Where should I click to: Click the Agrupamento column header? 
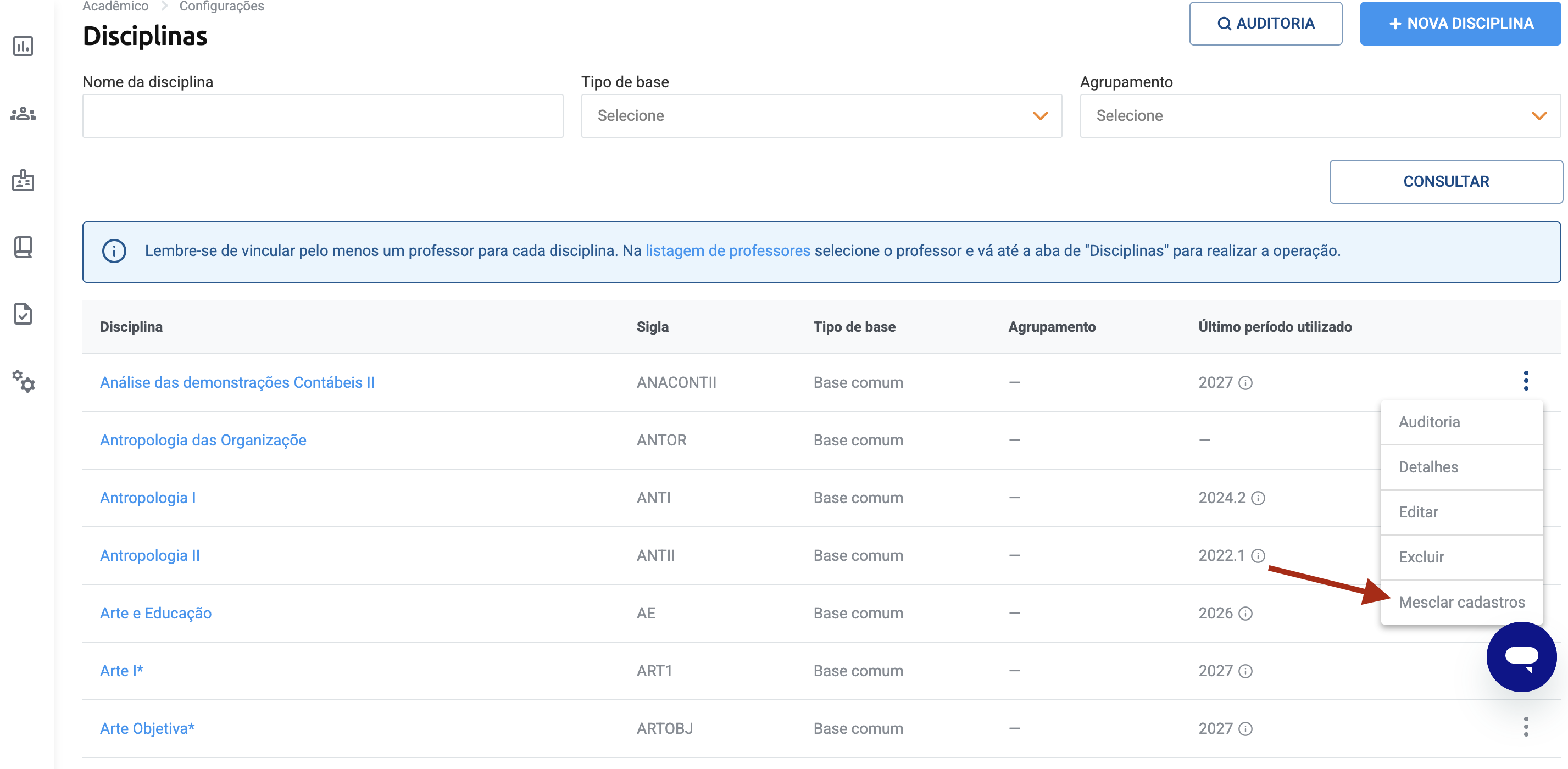(1051, 327)
